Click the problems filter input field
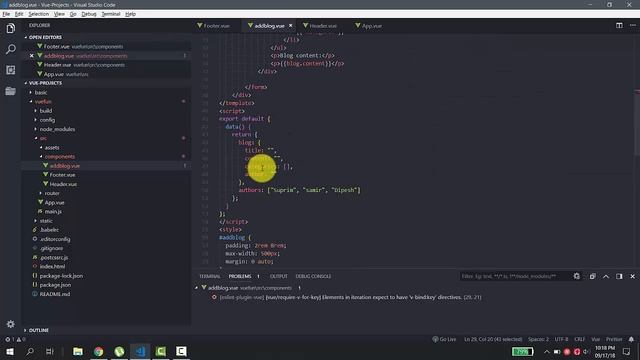The image size is (640, 360). 514,276
